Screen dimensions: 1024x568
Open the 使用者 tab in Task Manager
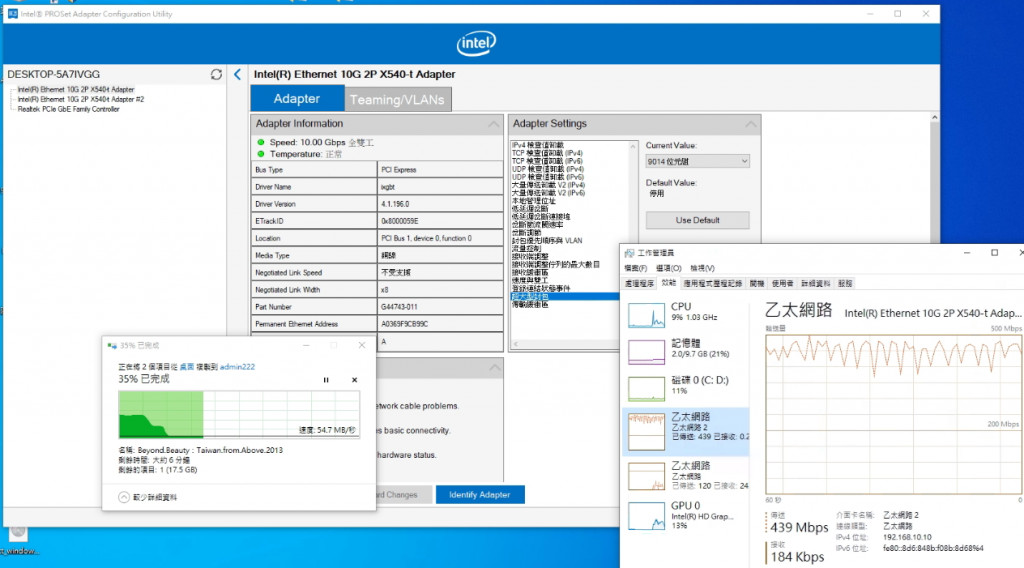782,283
